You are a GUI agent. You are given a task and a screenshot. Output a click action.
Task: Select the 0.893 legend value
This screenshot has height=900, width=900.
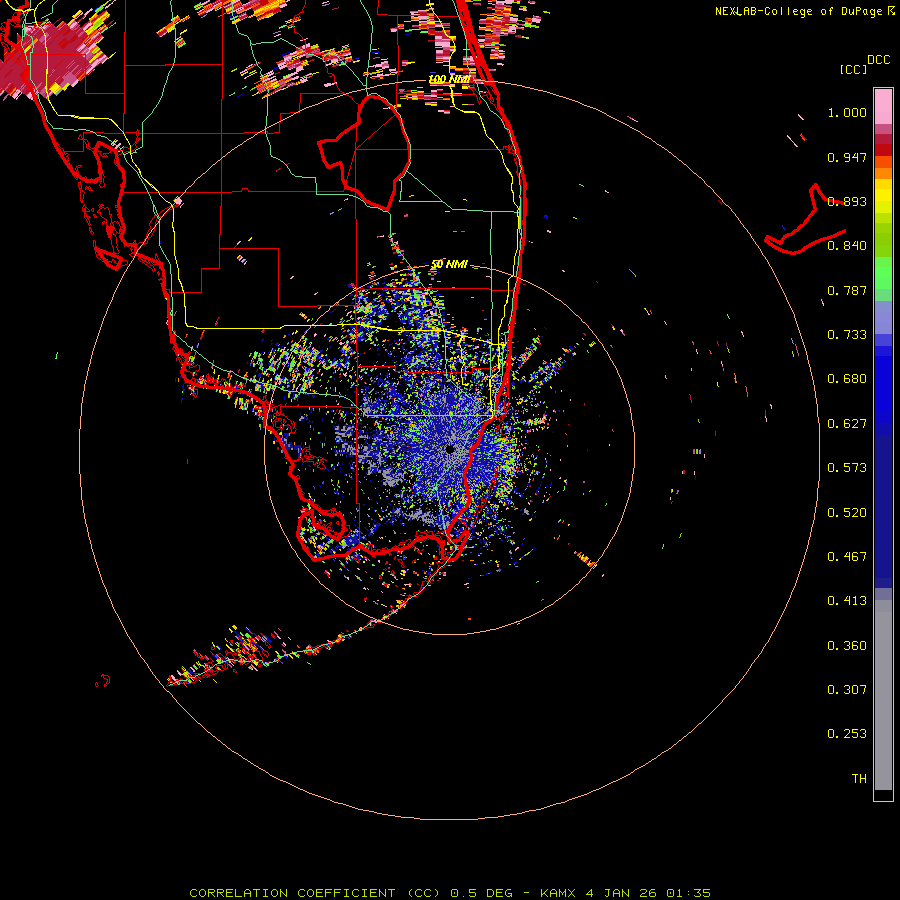(x=847, y=201)
